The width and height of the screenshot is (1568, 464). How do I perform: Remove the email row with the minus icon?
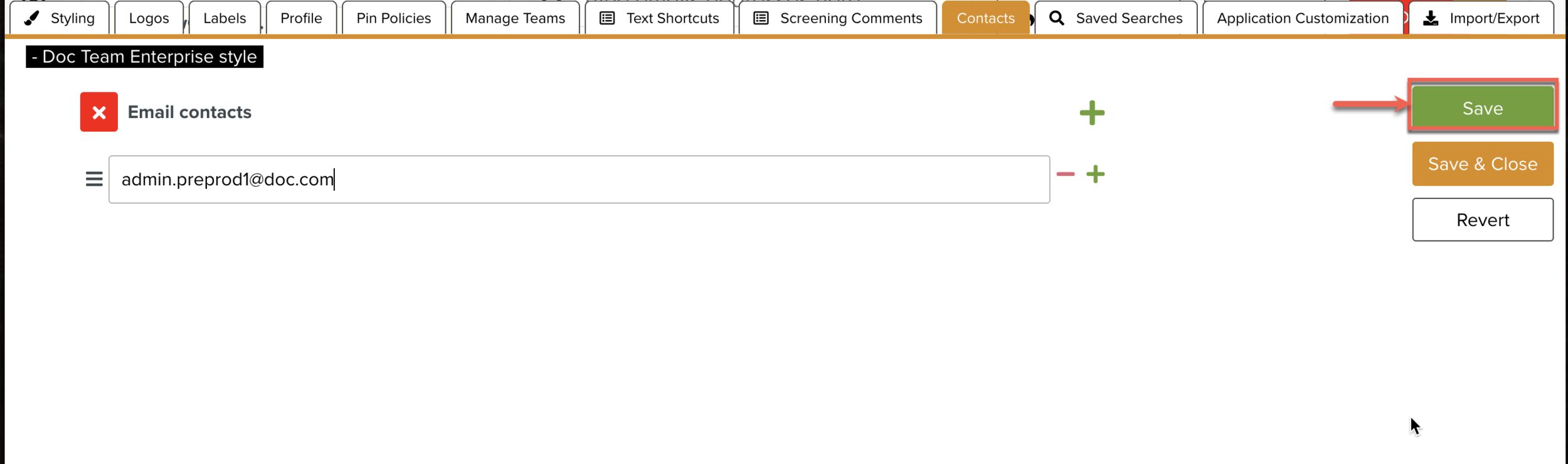click(1065, 174)
